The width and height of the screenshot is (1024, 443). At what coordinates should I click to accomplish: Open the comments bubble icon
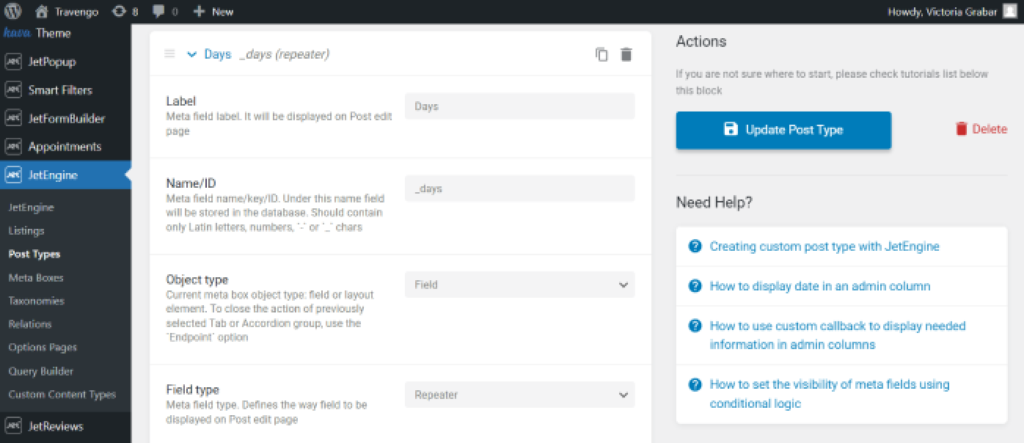pyautogui.click(x=159, y=11)
